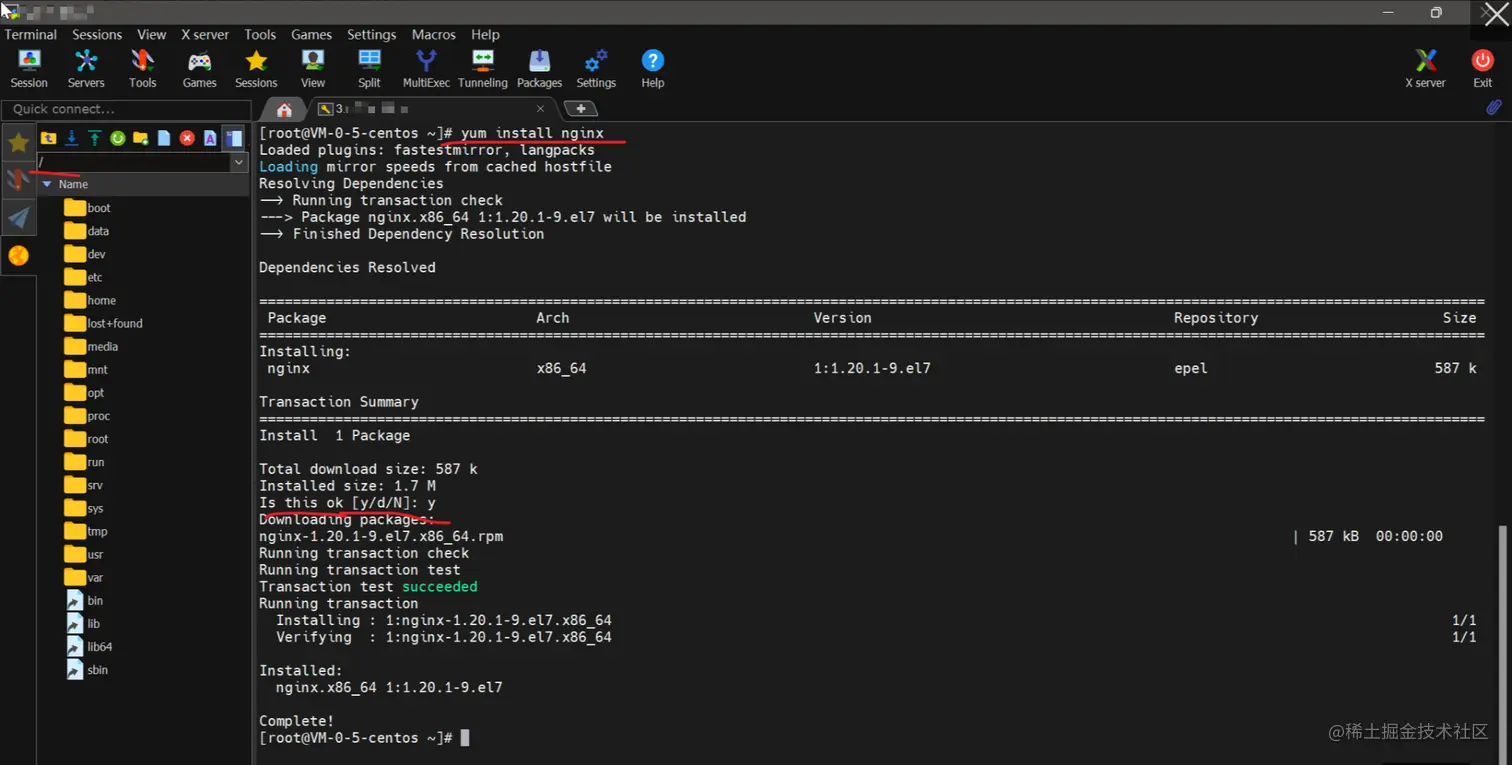Open the Games menu
This screenshot has height=765, width=1512.
click(311, 34)
